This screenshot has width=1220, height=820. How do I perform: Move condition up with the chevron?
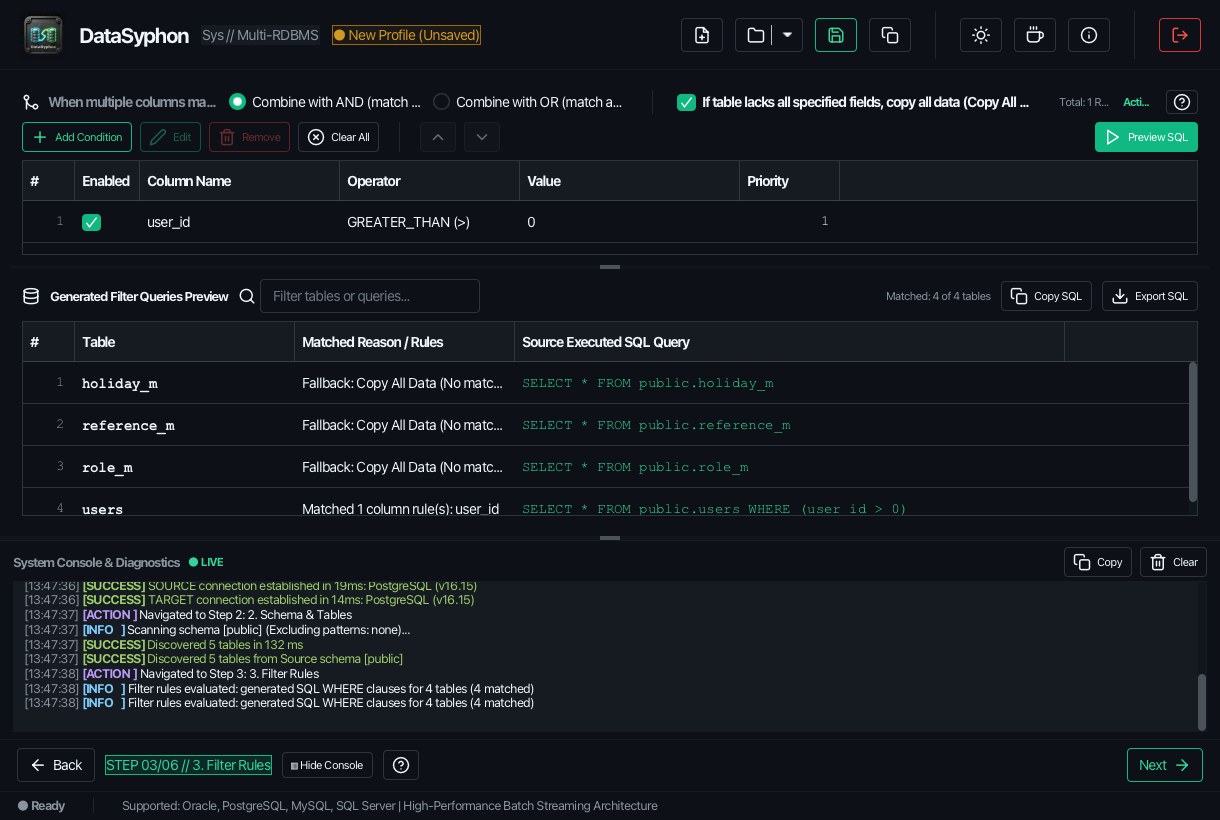(x=438, y=137)
